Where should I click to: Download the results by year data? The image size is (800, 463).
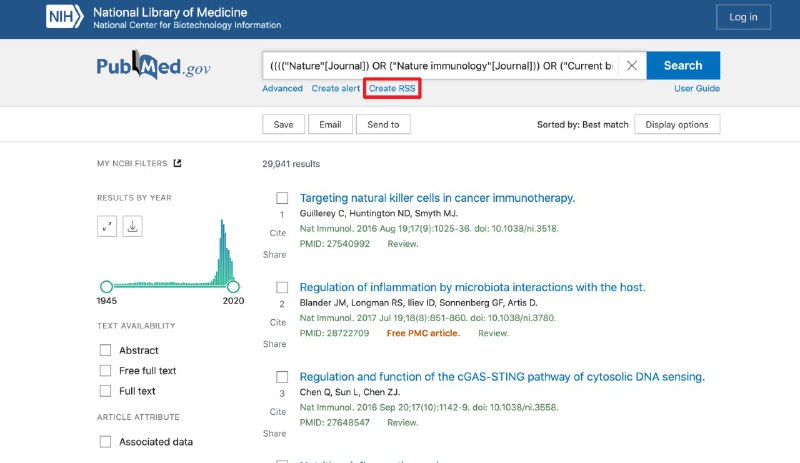coord(133,227)
